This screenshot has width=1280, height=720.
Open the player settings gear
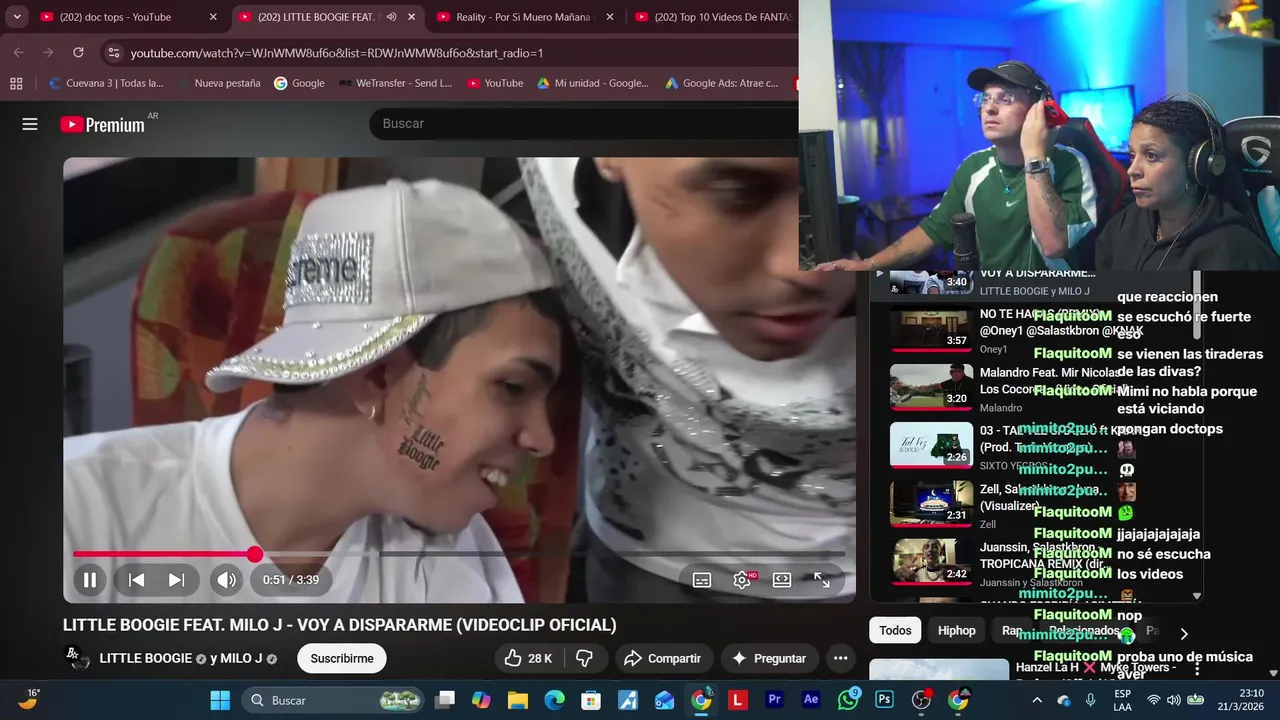pos(742,580)
